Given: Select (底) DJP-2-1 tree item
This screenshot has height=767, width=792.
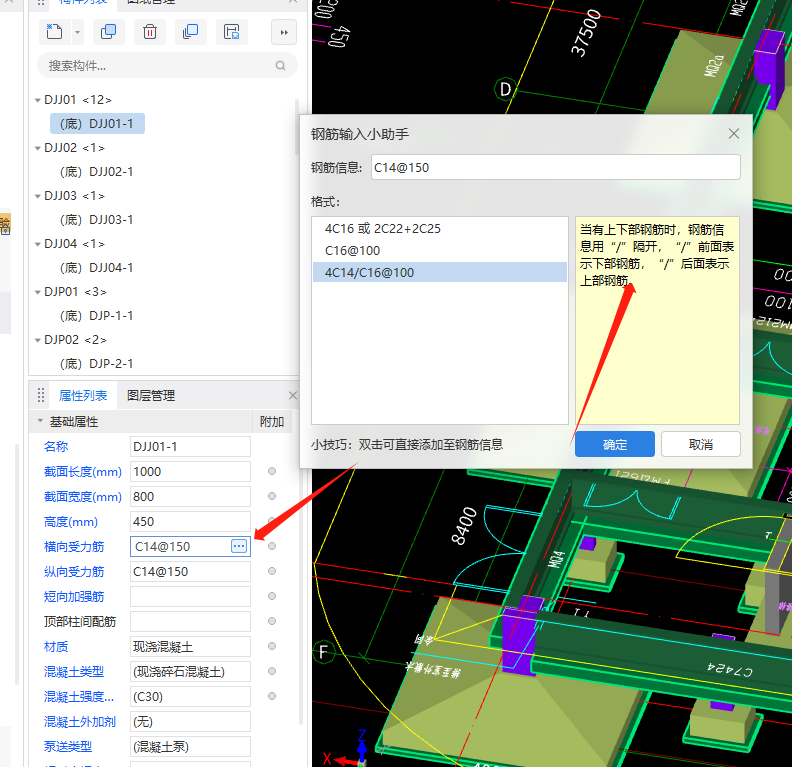Looking at the screenshot, I should pos(96,364).
